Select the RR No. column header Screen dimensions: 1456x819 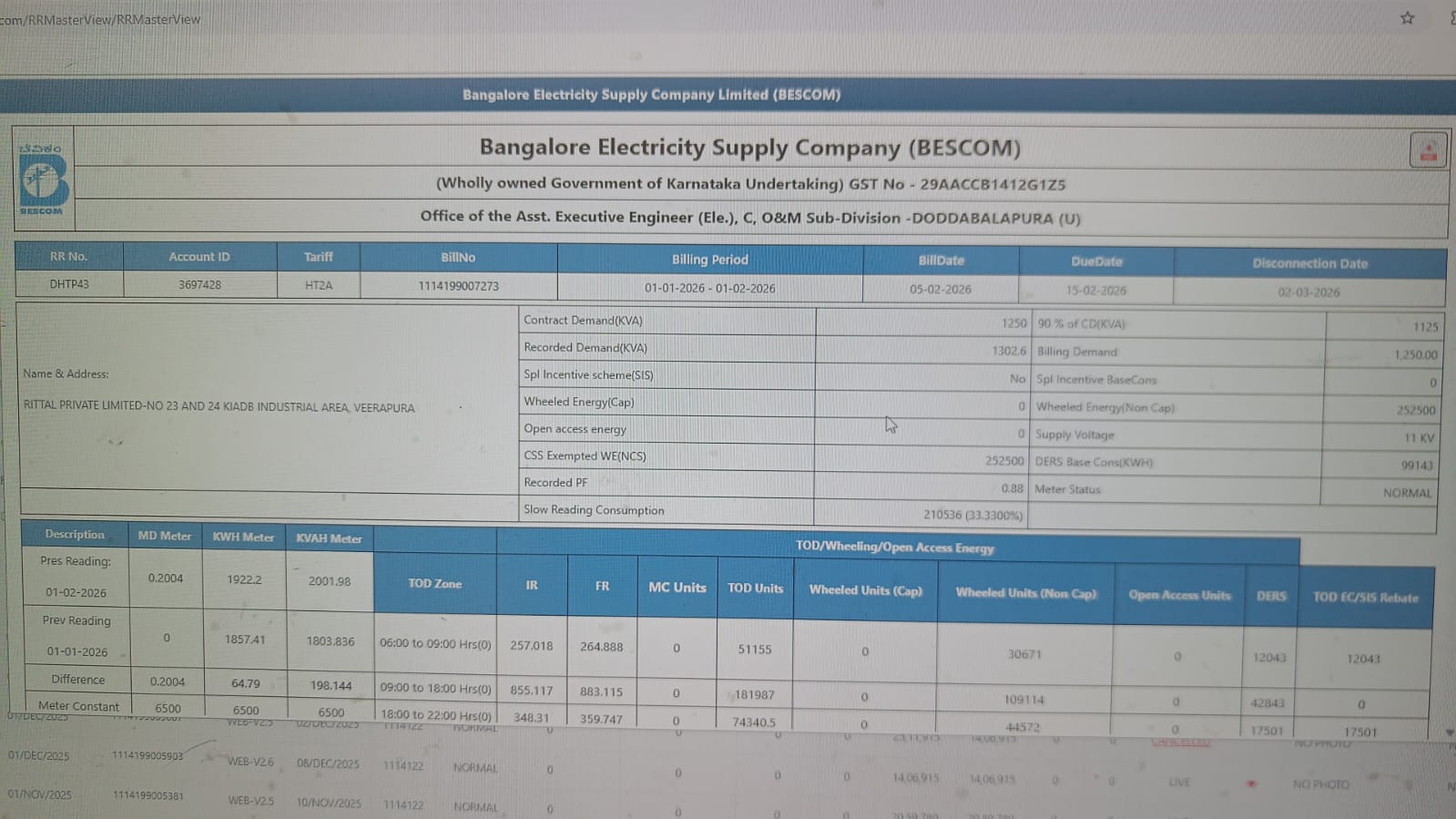click(68, 257)
